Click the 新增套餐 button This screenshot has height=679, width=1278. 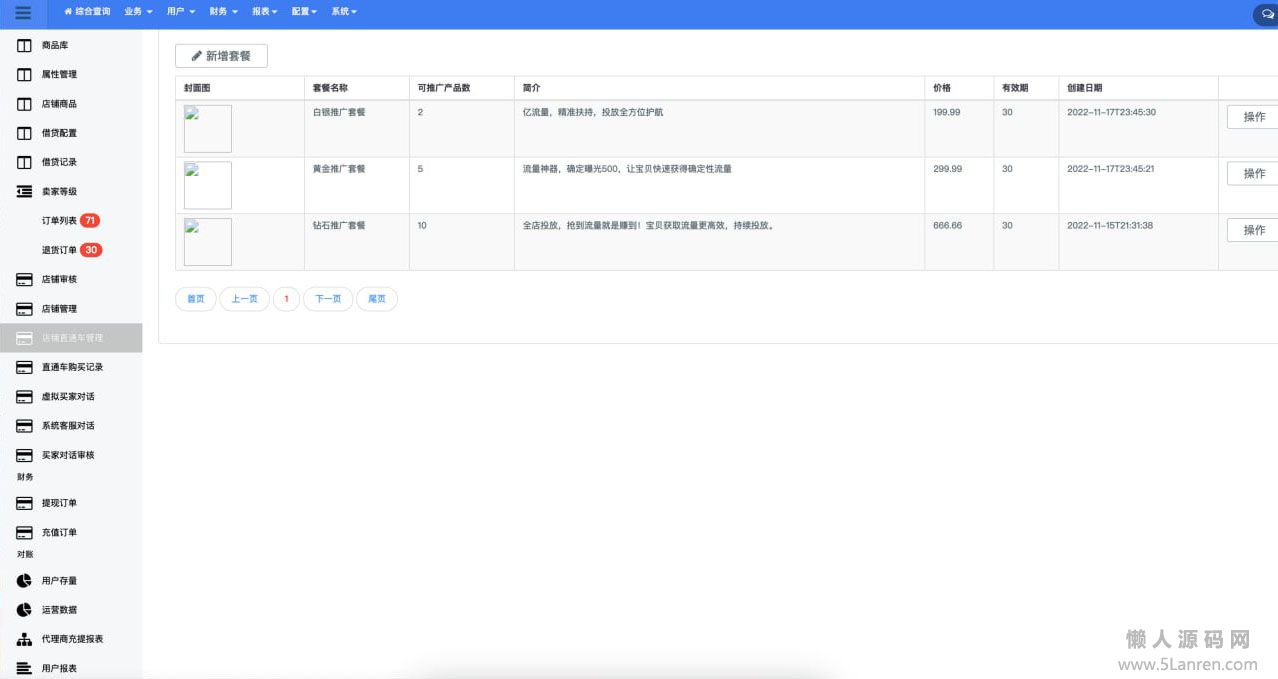click(x=221, y=56)
